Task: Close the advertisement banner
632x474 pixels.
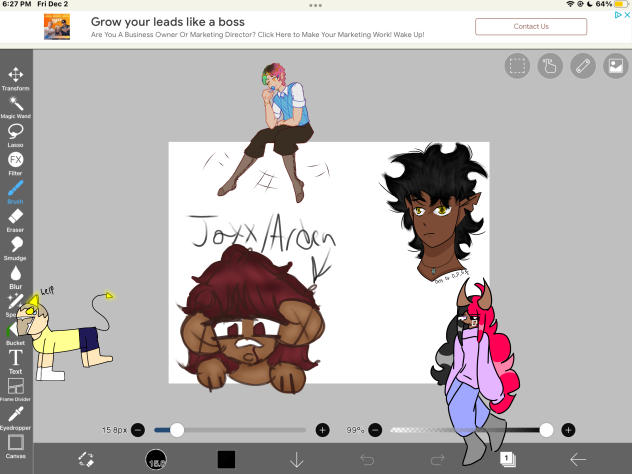Action: coord(627,15)
